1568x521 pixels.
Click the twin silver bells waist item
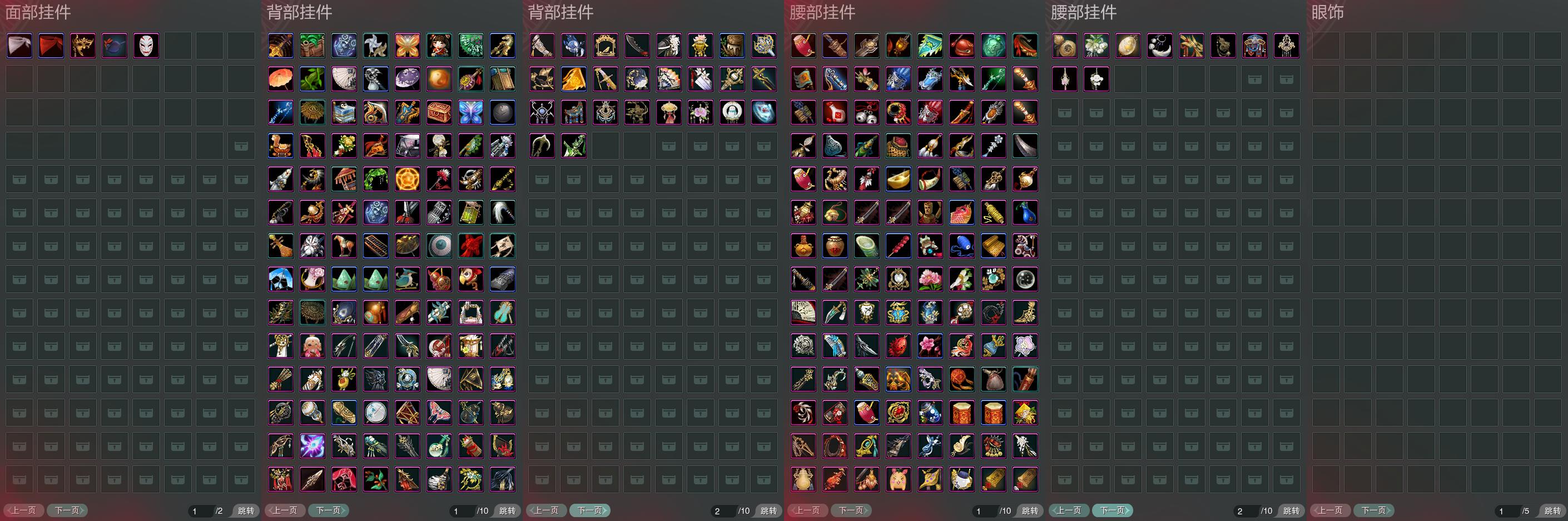point(867,113)
